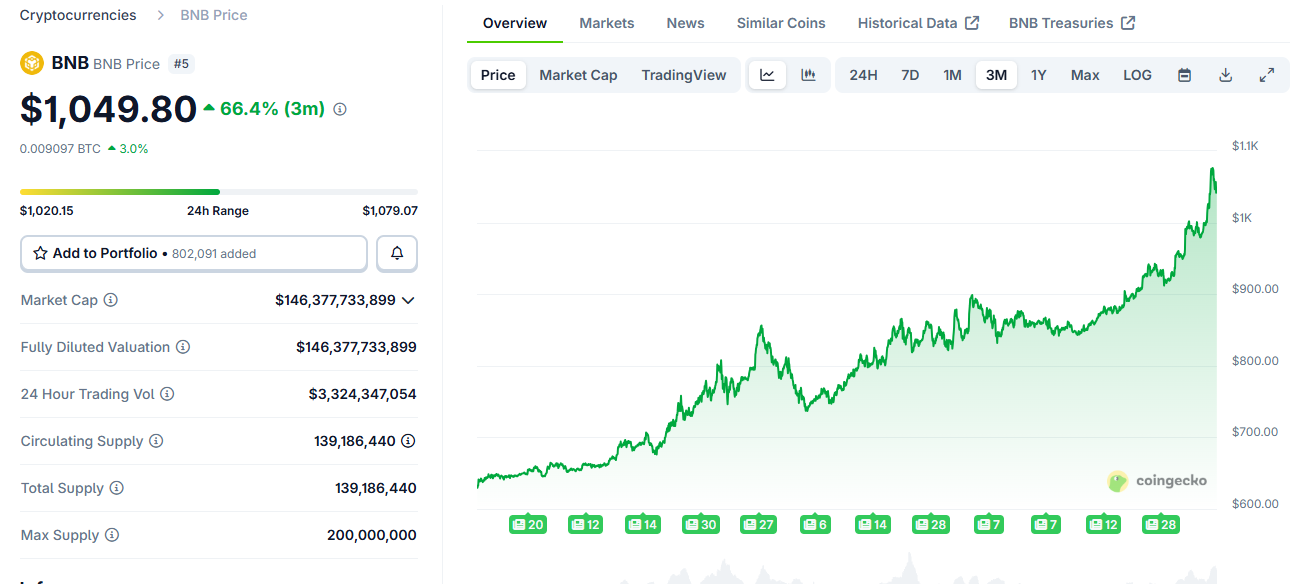
Task: Click the $800.00 axis label
Action: tap(1255, 361)
